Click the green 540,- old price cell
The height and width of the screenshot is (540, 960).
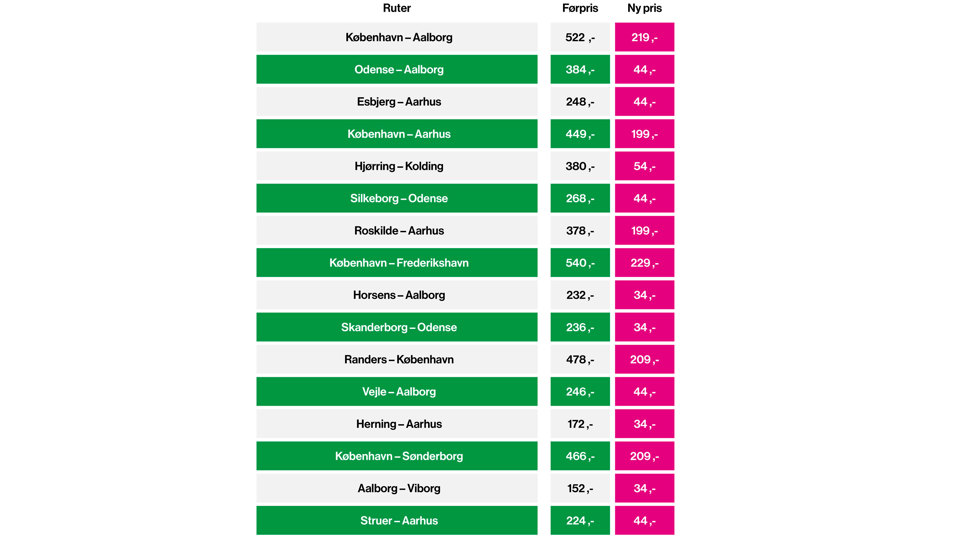coord(580,263)
